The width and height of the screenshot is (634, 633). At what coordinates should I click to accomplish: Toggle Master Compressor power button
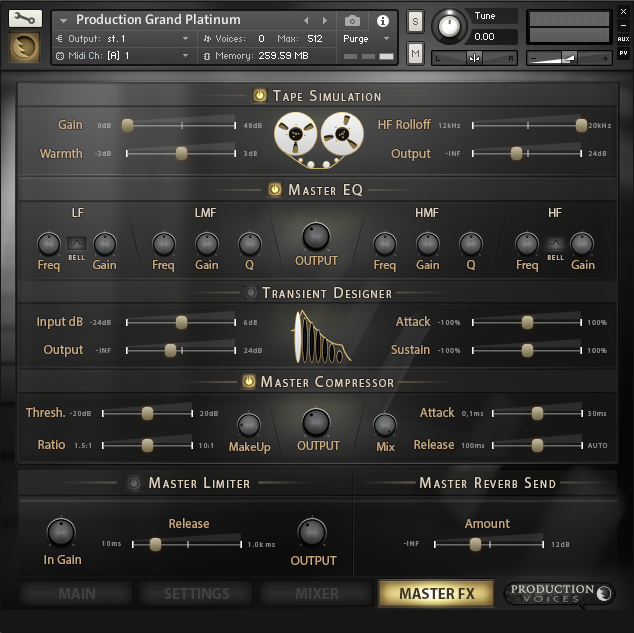[x=249, y=381]
